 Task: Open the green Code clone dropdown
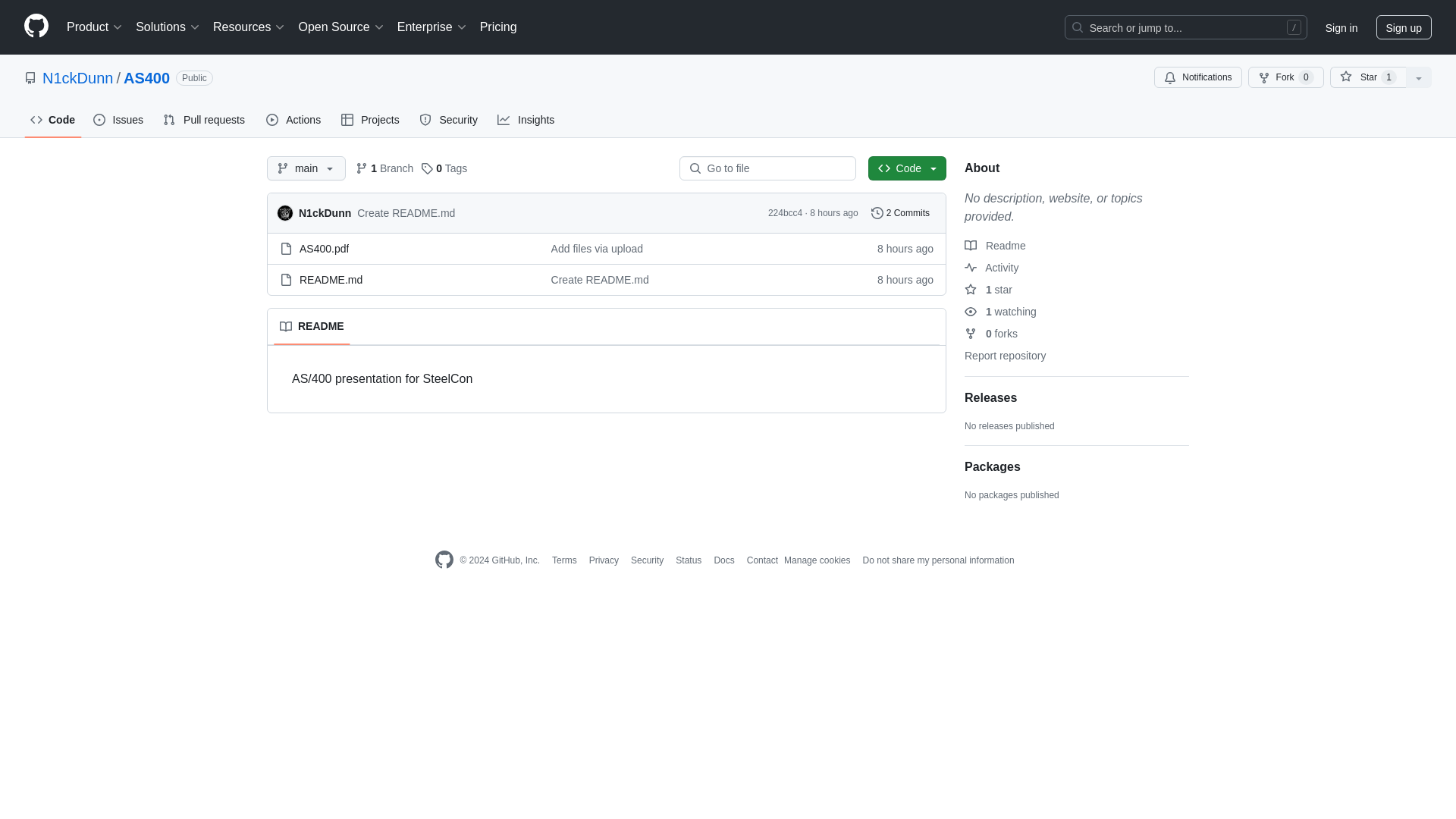[907, 168]
